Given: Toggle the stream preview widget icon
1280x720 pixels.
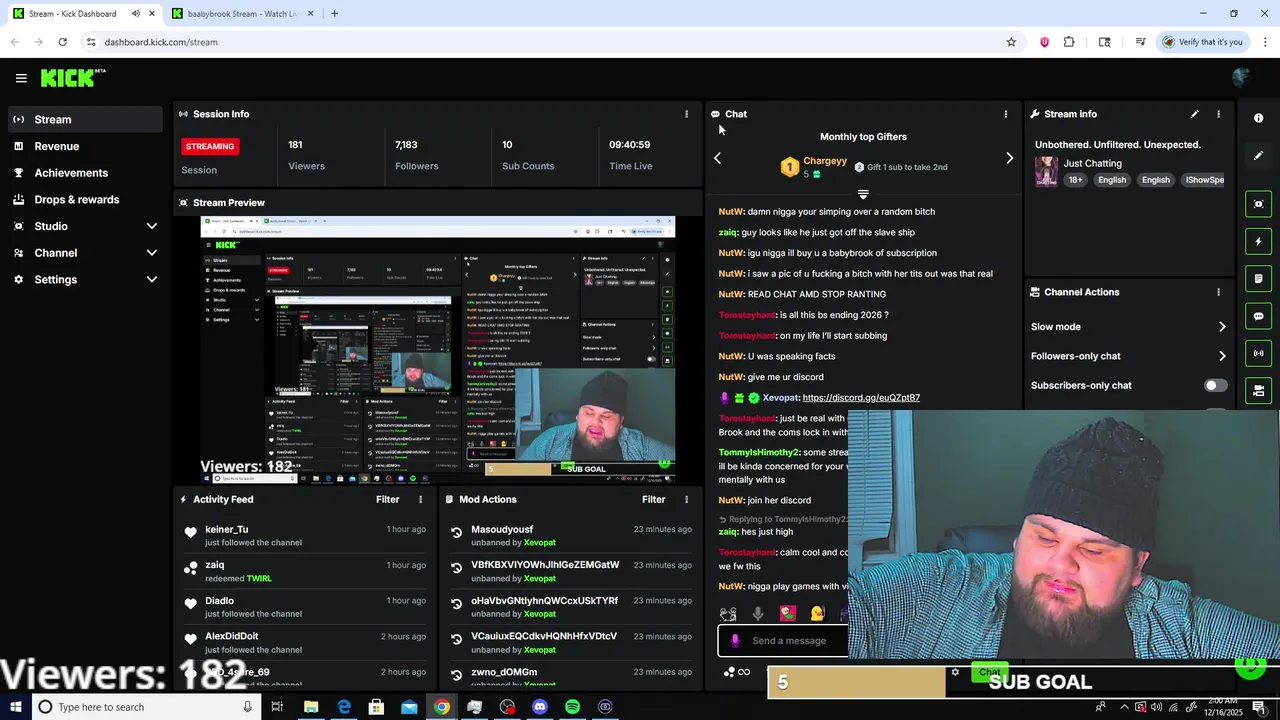Looking at the screenshot, I should coord(1258,204).
